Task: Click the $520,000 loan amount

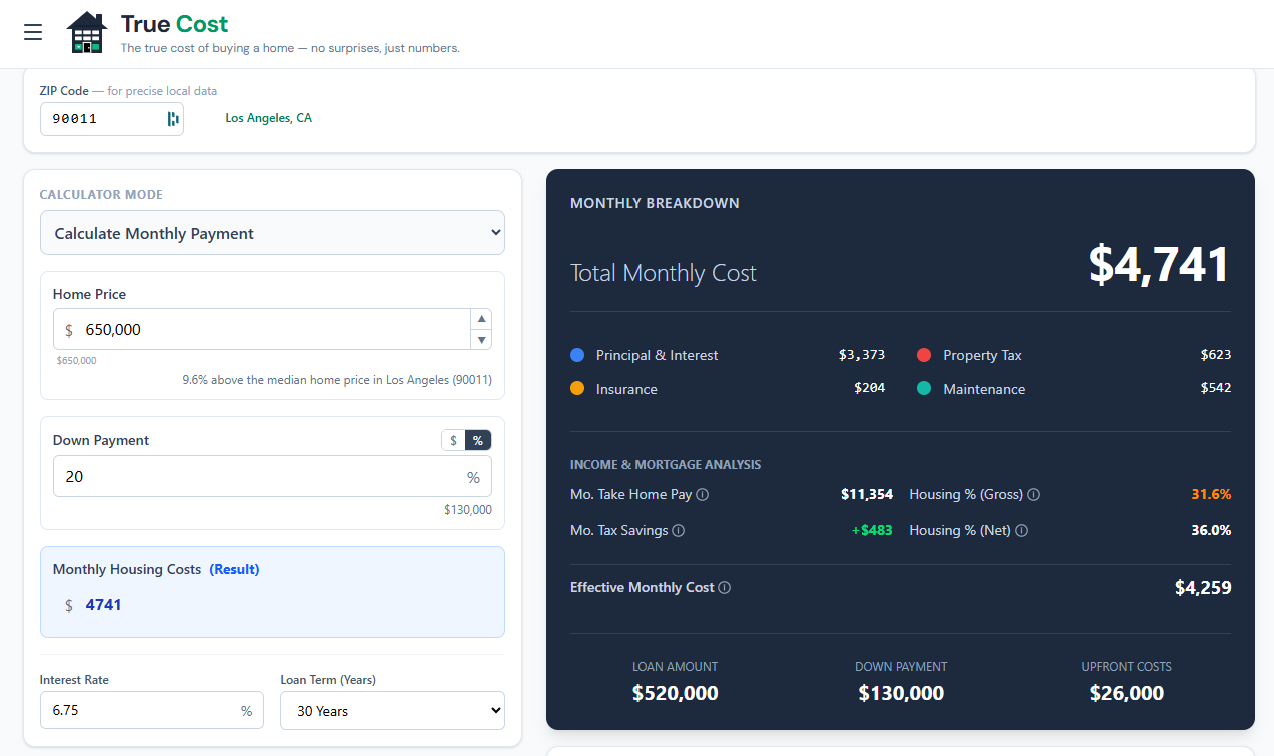Action: point(675,693)
